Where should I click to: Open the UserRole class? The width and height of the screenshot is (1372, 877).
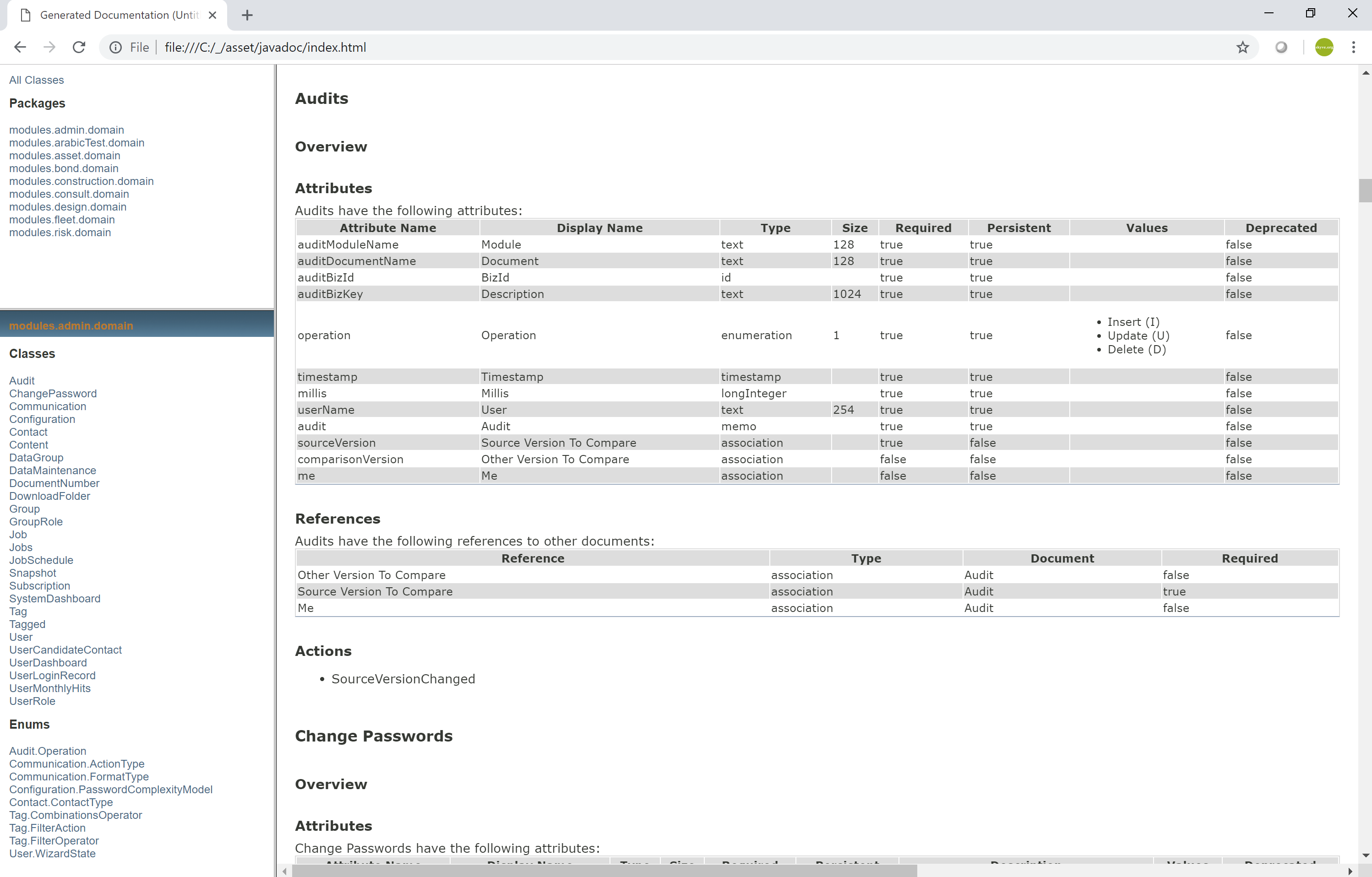click(x=33, y=701)
